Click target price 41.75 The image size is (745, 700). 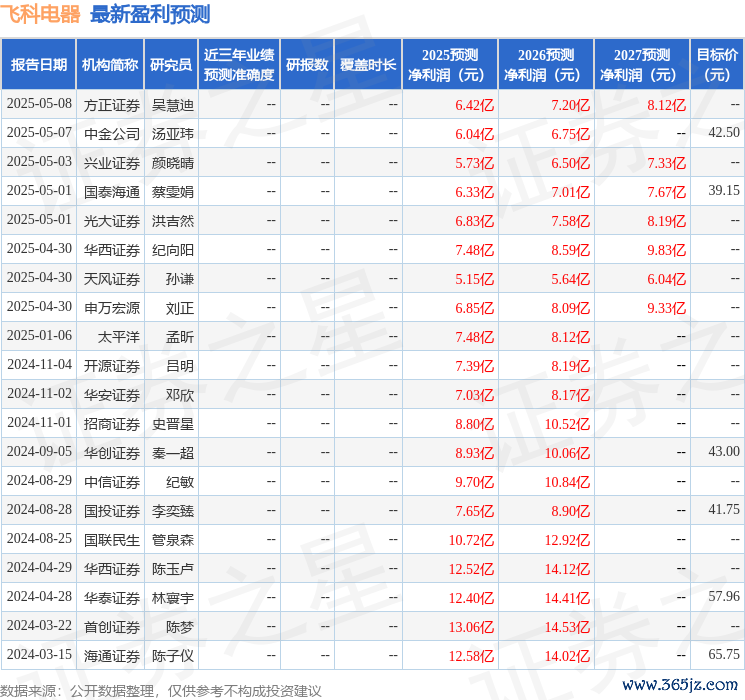(724, 509)
